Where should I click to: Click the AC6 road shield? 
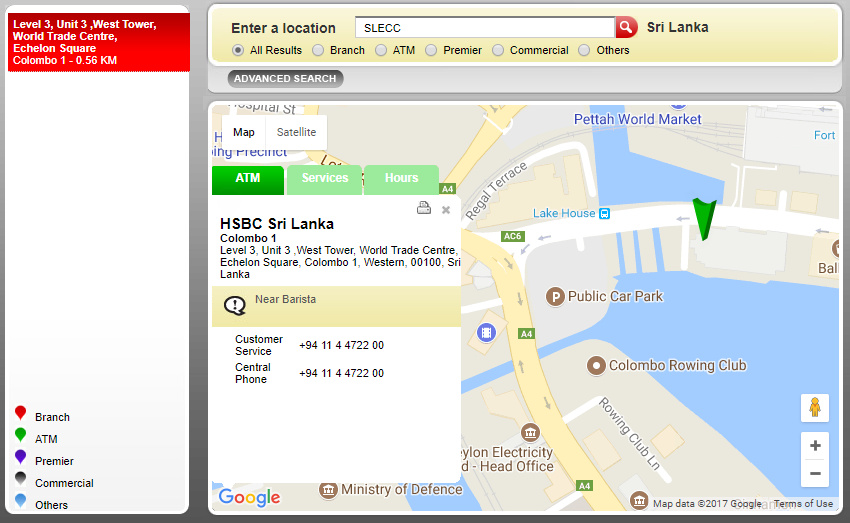(512, 236)
